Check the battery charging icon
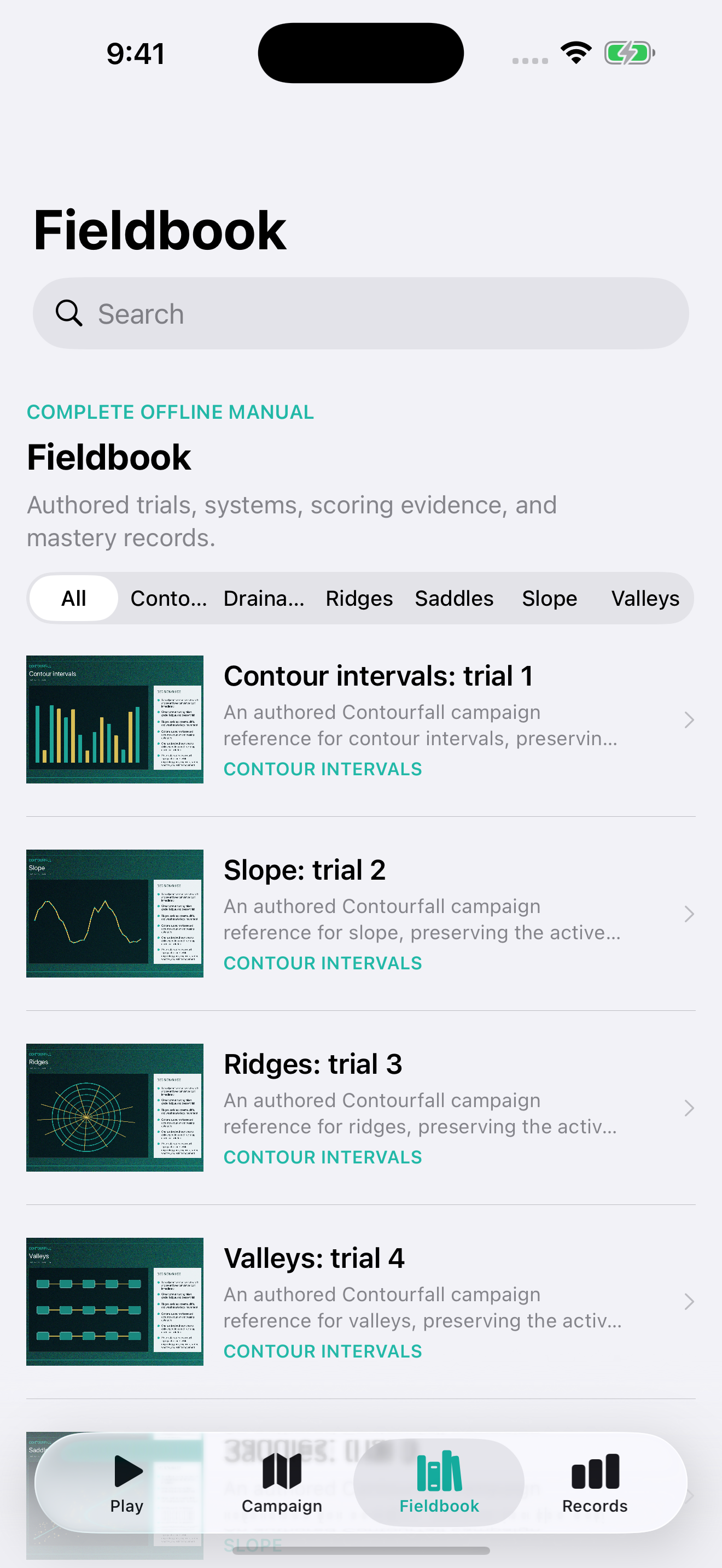722x1568 pixels. [630, 53]
